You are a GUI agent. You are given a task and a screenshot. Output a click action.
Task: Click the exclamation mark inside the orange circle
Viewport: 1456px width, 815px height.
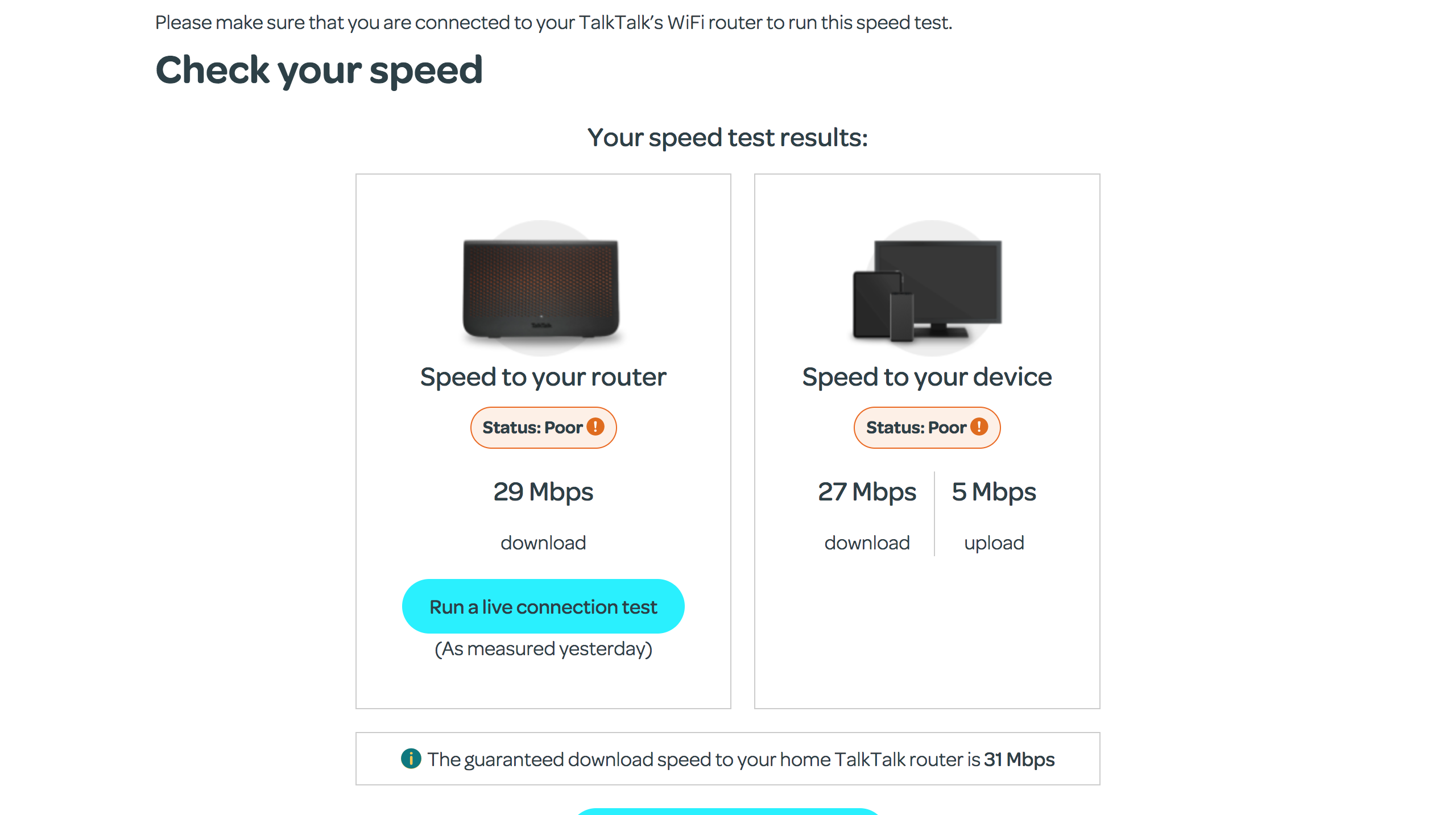(595, 427)
